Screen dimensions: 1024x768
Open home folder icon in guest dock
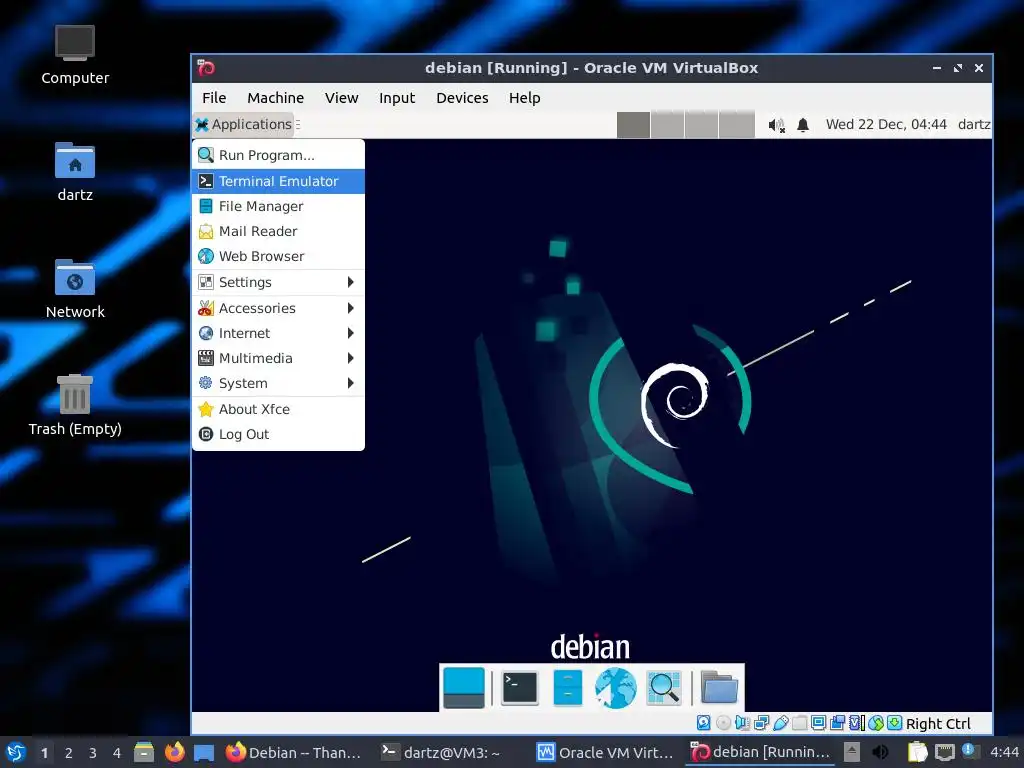tap(719, 688)
